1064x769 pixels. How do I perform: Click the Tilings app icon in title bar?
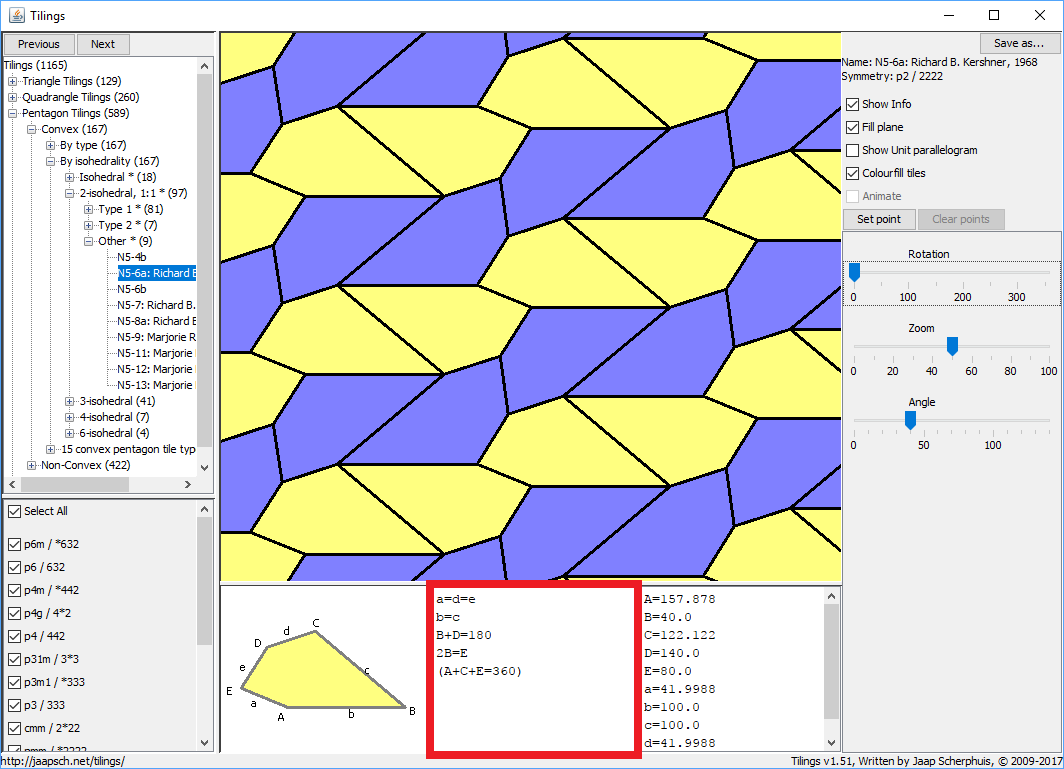click(17, 15)
